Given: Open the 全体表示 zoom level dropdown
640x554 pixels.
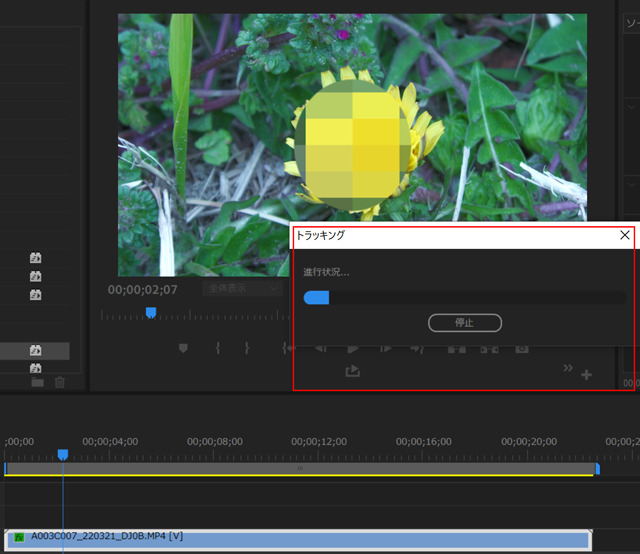Looking at the screenshot, I should coord(243,288).
